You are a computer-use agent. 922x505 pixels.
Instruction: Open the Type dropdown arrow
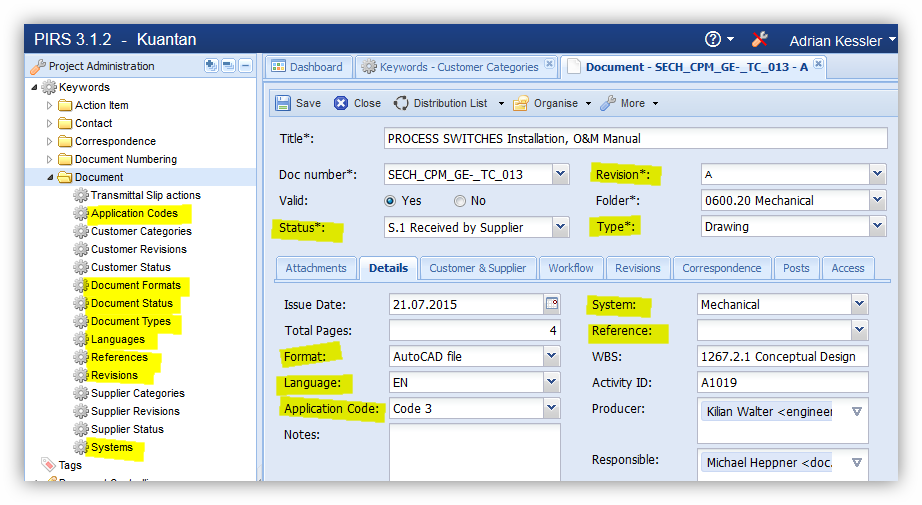tap(877, 226)
